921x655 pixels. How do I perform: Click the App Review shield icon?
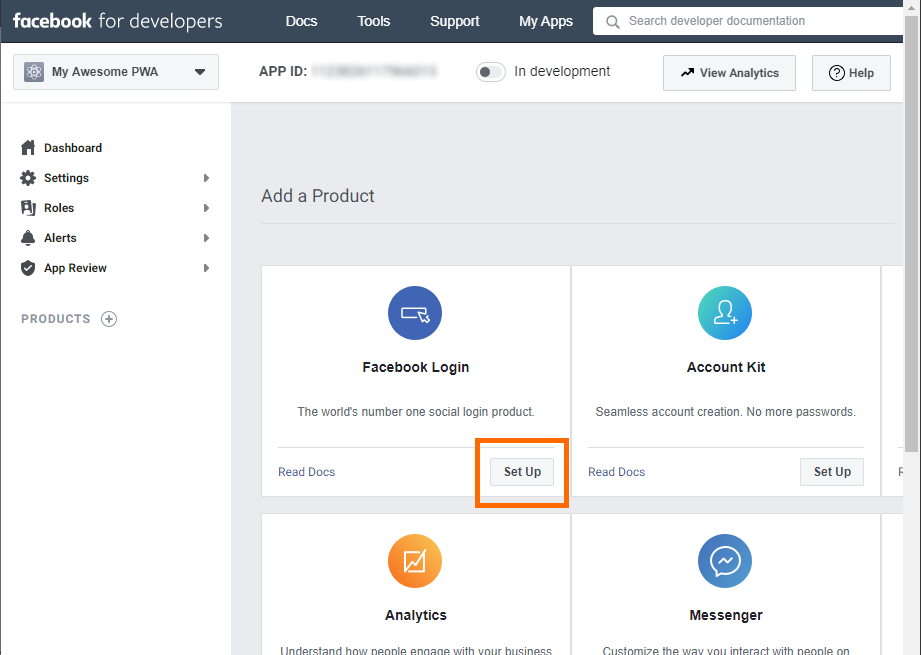(x=28, y=268)
